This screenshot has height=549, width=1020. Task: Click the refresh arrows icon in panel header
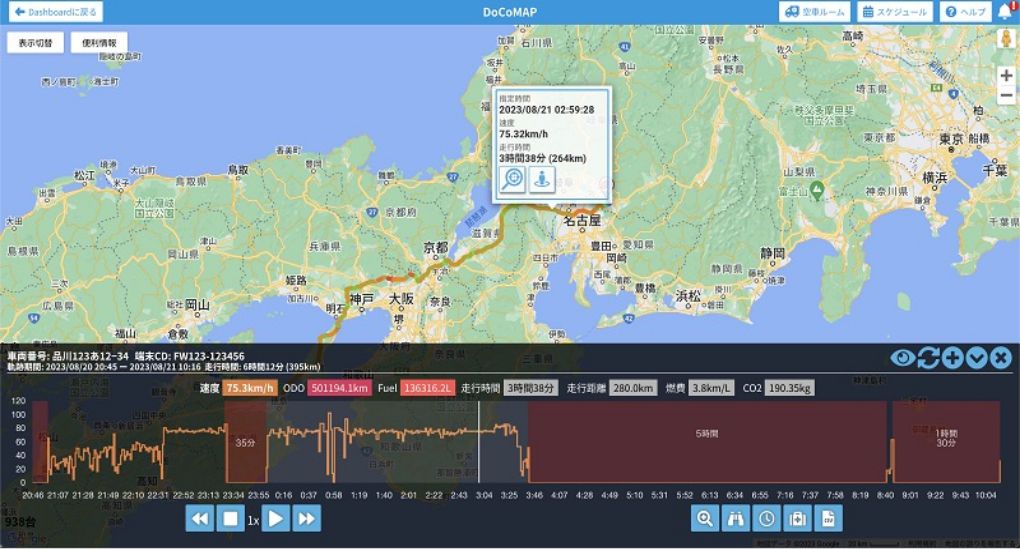pyautogui.click(x=928, y=357)
